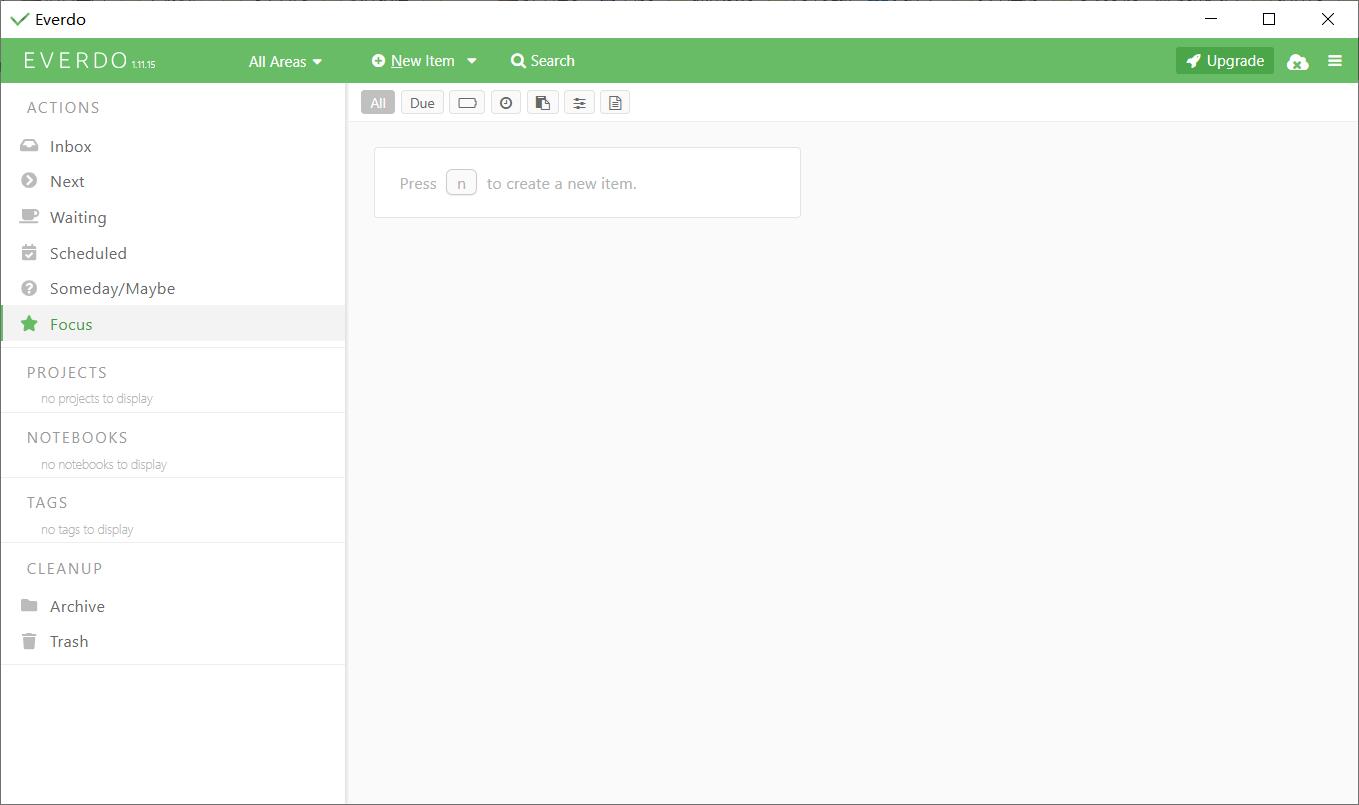The image size is (1359, 805).
Task: Open dropdown arrow beside New Item
Action: click(472, 61)
